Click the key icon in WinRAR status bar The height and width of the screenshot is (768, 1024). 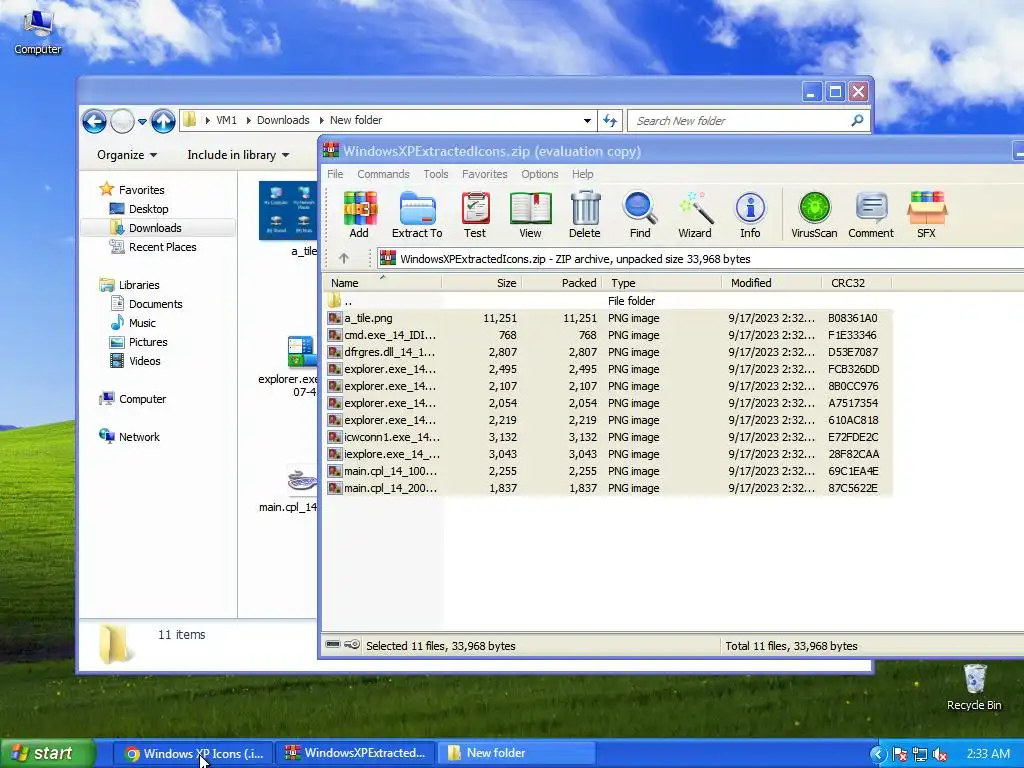point(352,645)
